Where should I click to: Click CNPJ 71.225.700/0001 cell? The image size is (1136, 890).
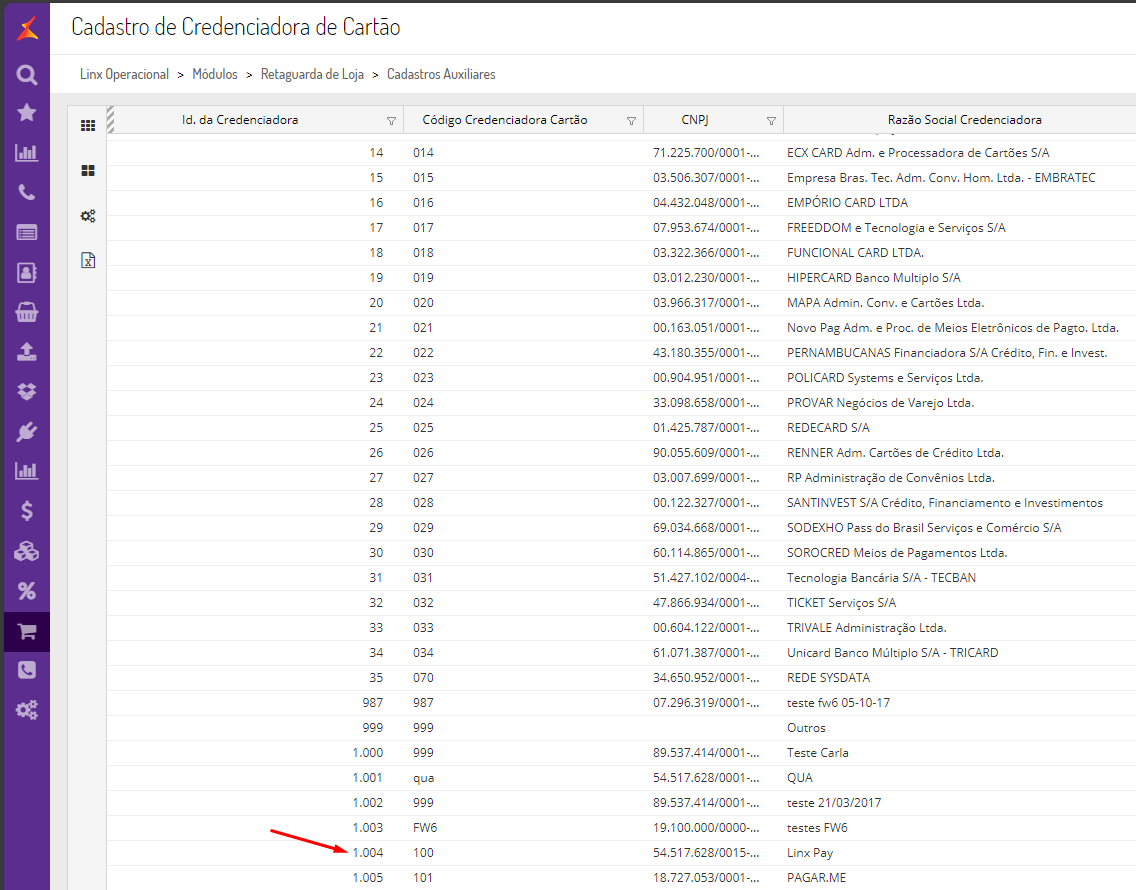pos(706,153)
